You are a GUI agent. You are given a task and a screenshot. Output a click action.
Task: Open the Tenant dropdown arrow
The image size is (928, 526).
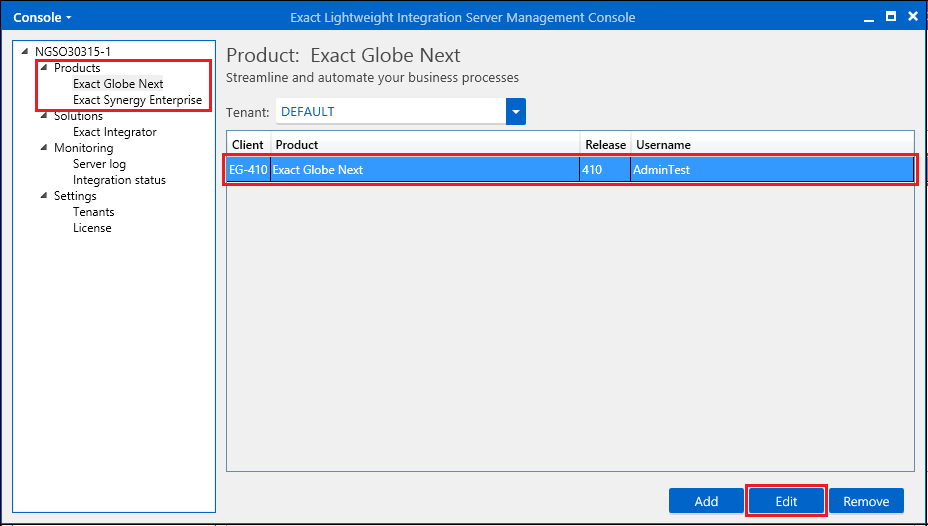click(516, 112)
